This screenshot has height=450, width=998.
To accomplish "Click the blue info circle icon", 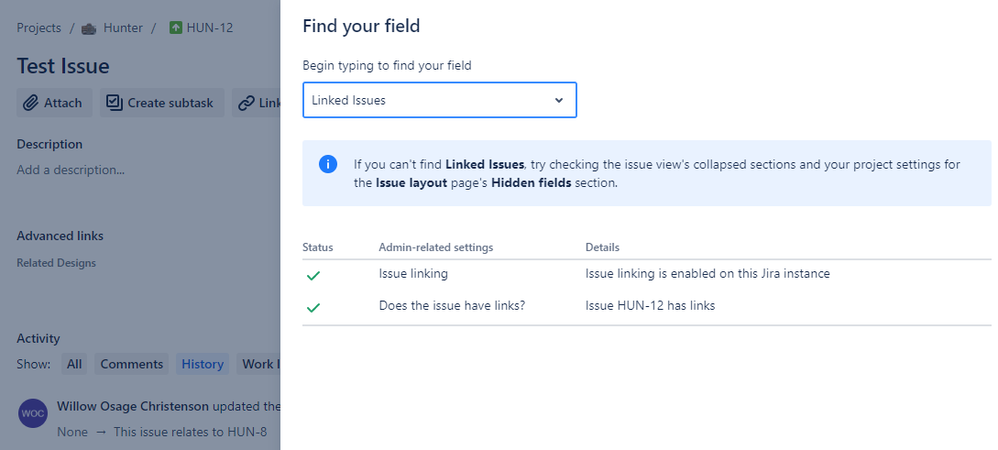I will [x=328, y=164].
